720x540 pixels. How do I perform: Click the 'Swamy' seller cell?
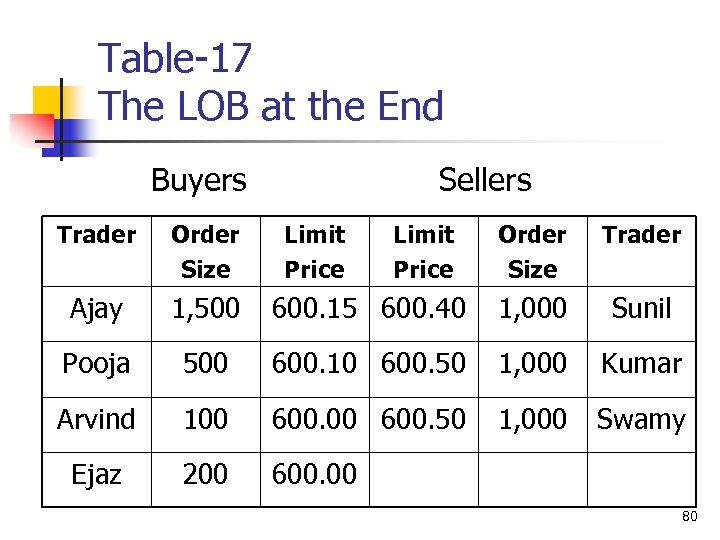tap(641, 419)
